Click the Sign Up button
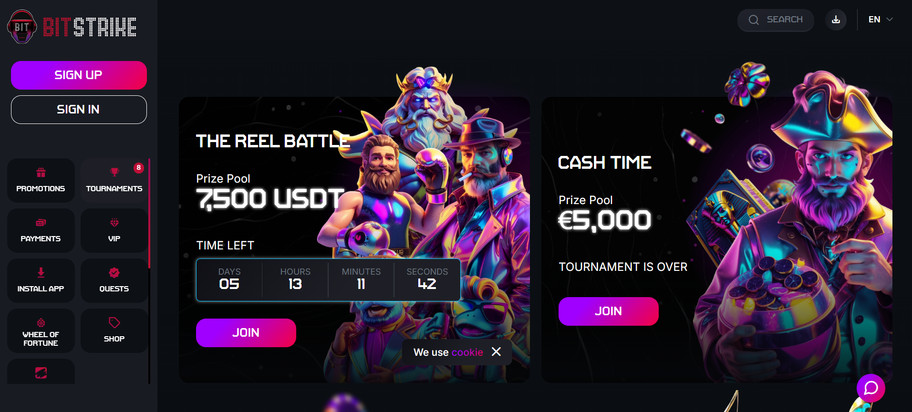 click(x=79, y=75)
